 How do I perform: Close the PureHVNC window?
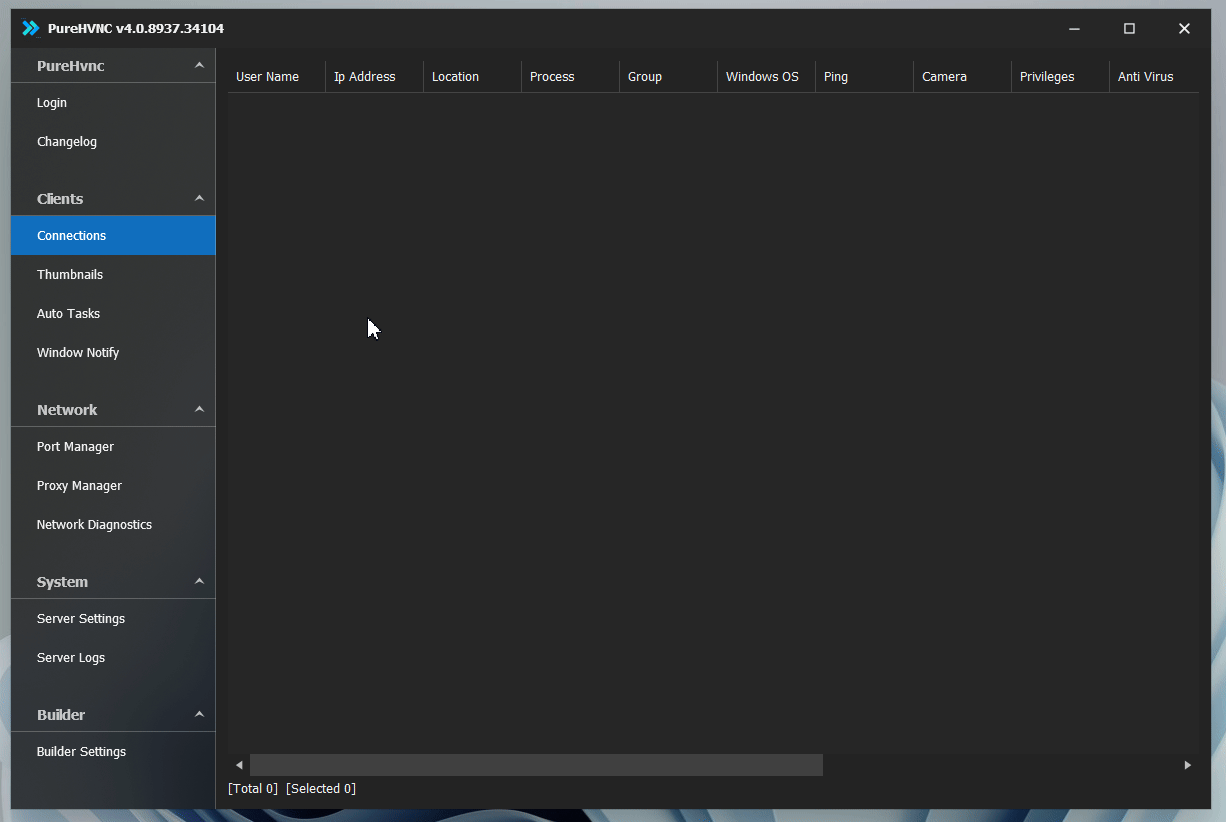(x=1184, y=29)
